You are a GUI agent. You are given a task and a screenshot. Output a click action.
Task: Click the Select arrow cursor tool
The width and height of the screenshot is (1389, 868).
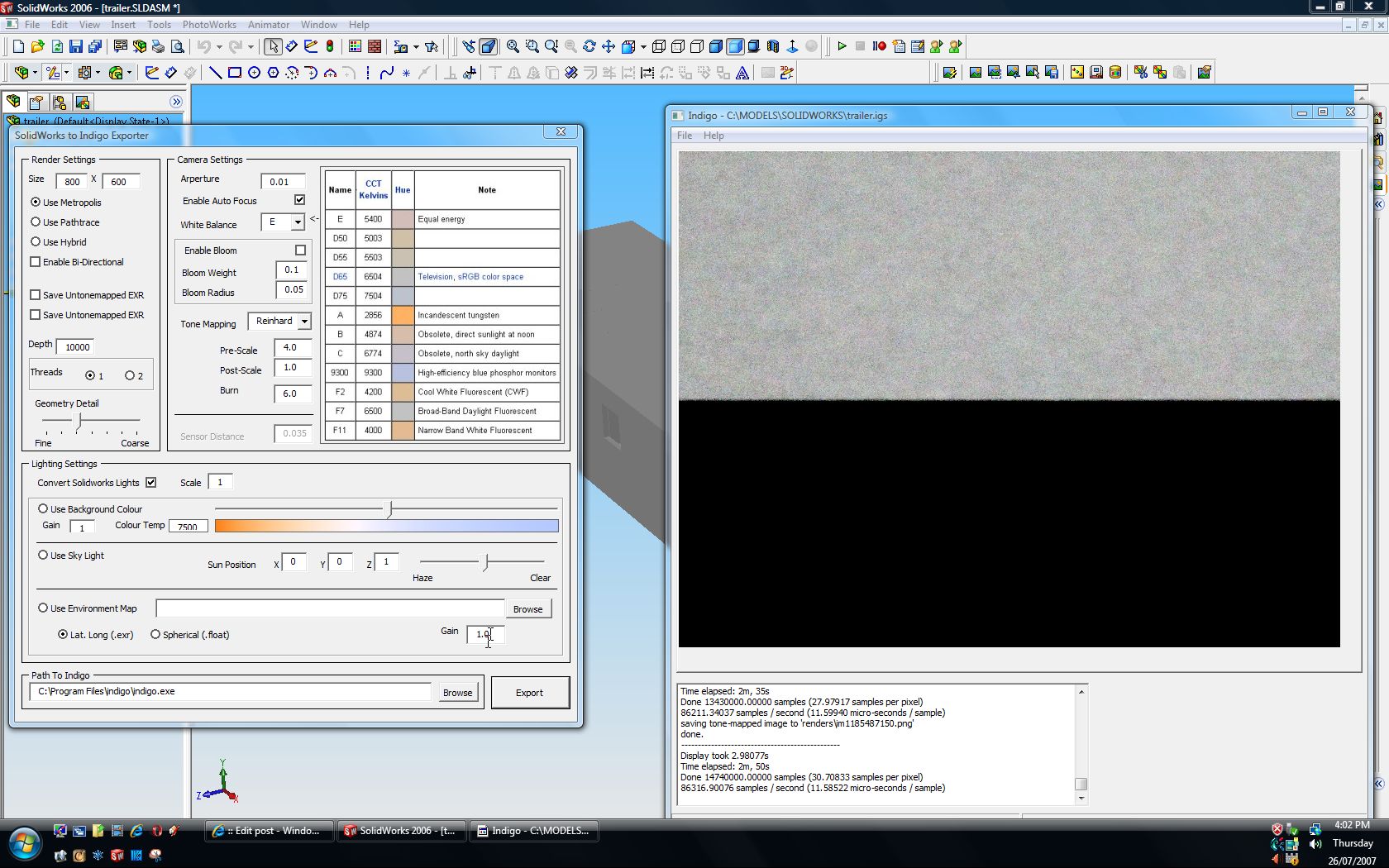(x=274, y=46)
